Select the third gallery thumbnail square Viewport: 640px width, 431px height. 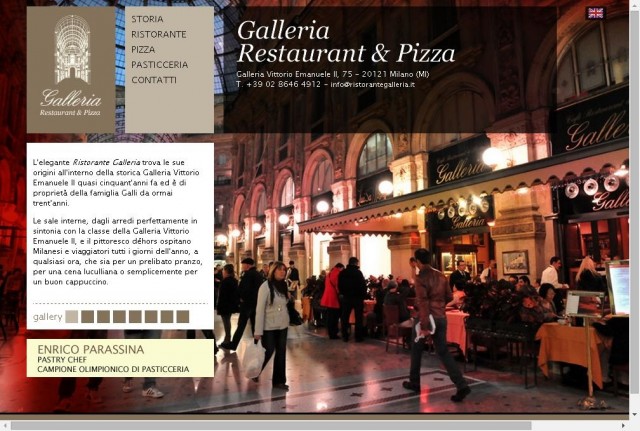pos(103,317)
